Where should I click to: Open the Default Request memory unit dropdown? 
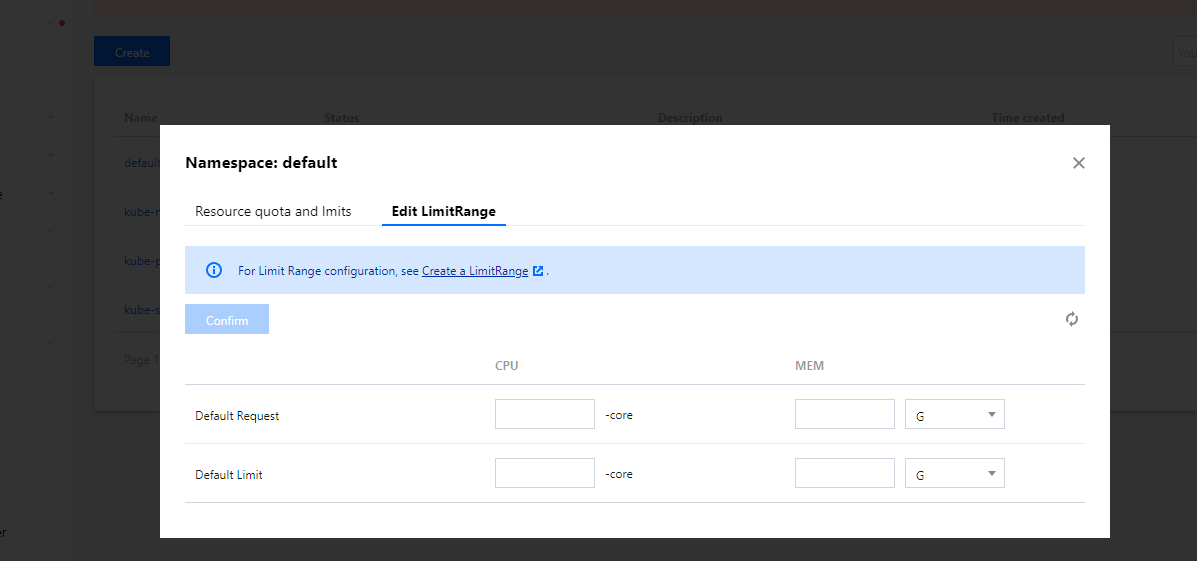click(x=954, y=415)
